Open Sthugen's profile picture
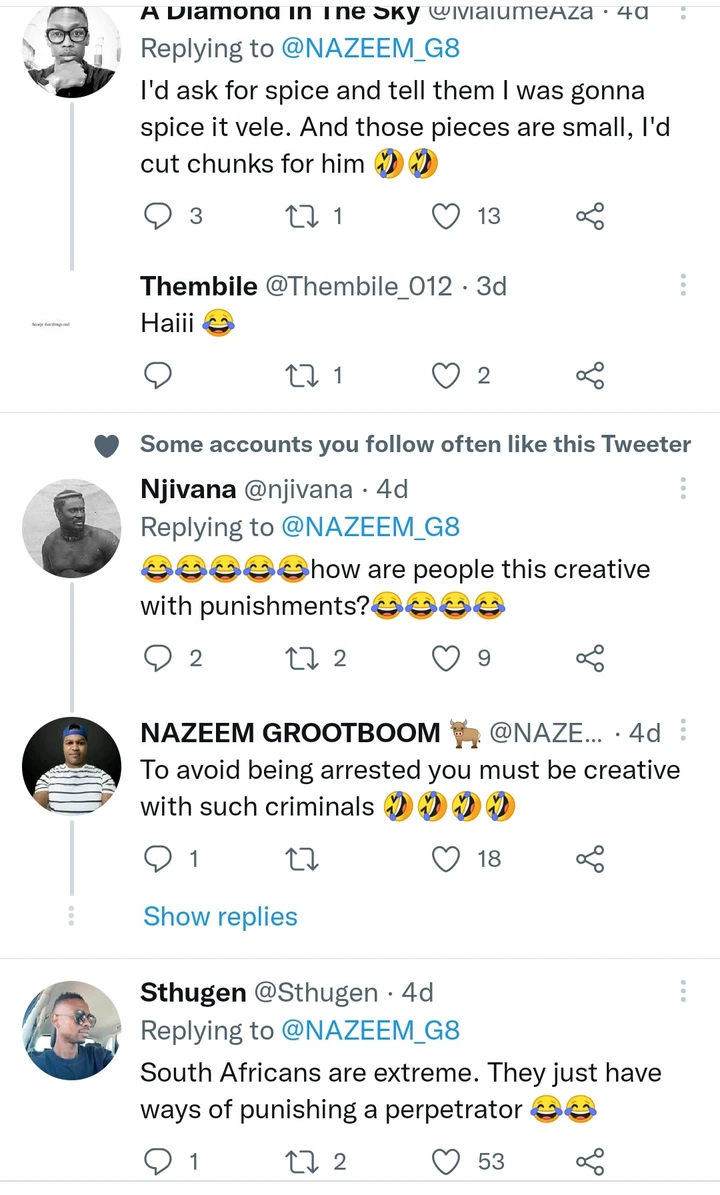 tap(71, 1030)
